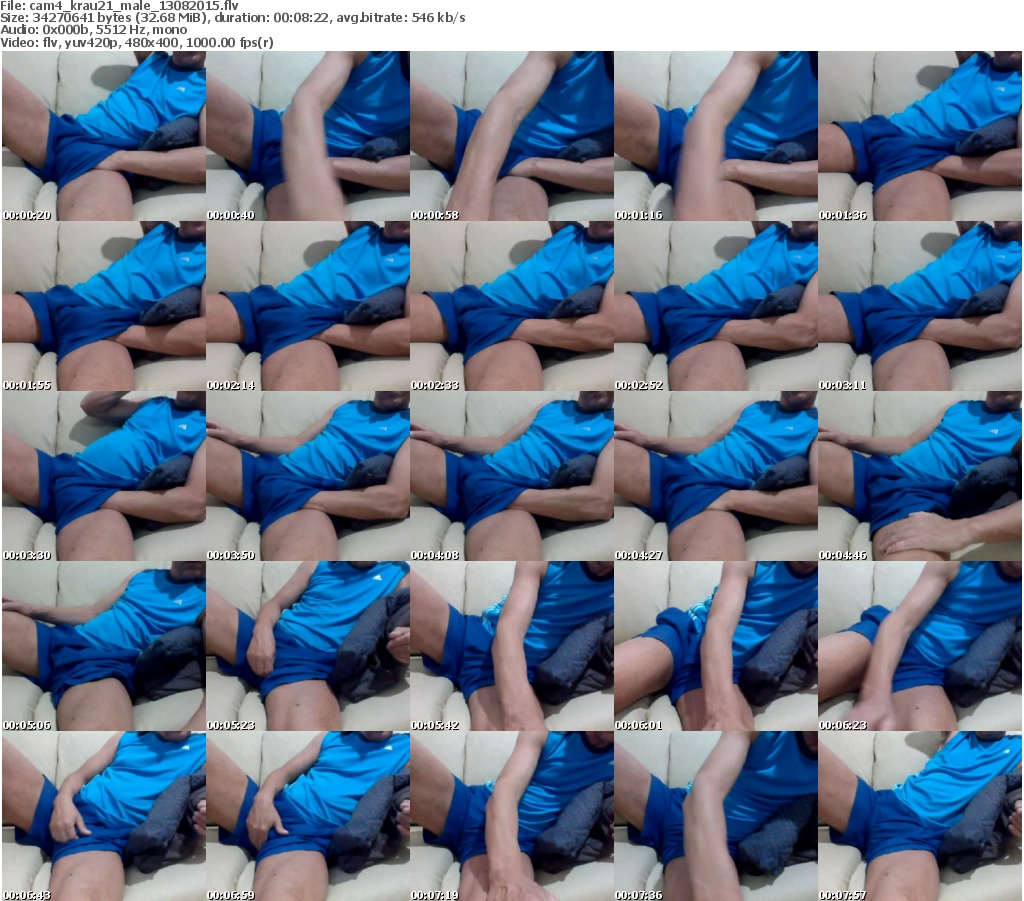This screenshot has width=1024, height=901.
Task: Select the frame at 00:02:14
Action: click(308, 306)
